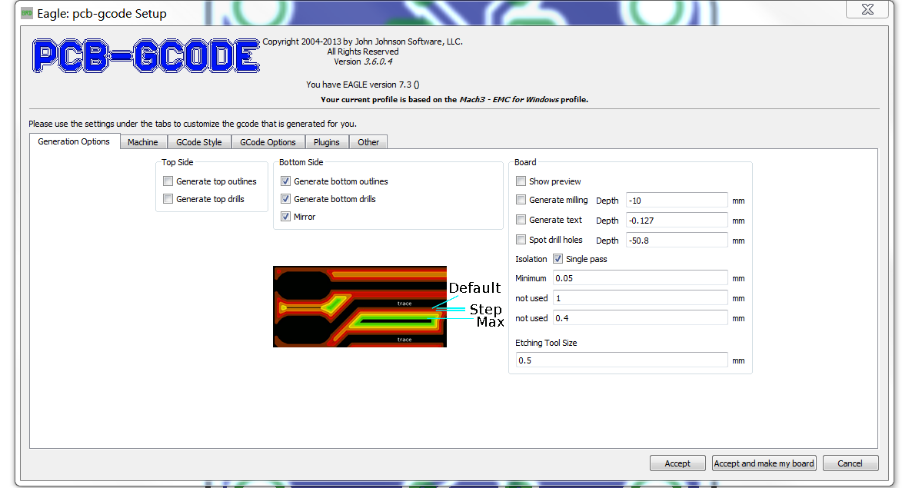Click text Depth field showing -0.127

tap(676, 220)
